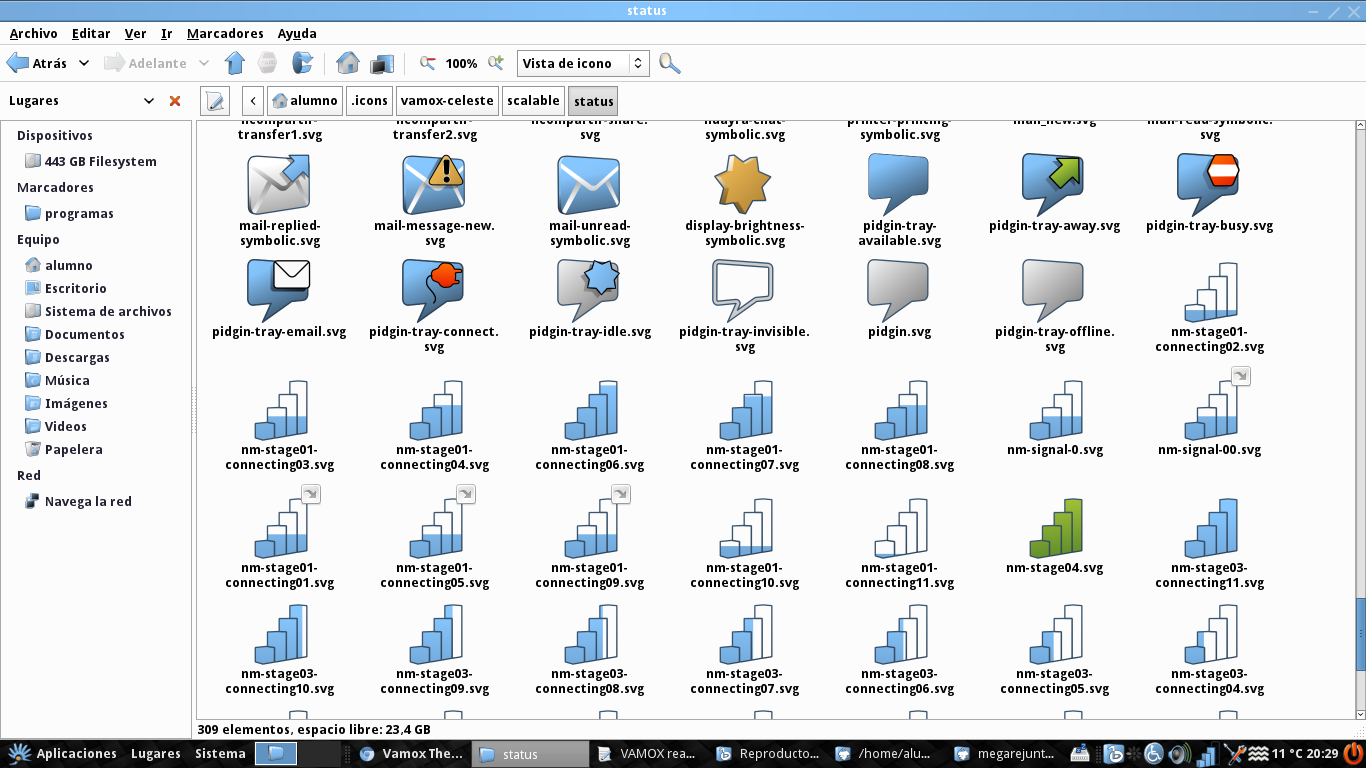Select the nm-signal-0.svg thumbnail
Screen dimensions: 1366x768
click(1055, 408)
